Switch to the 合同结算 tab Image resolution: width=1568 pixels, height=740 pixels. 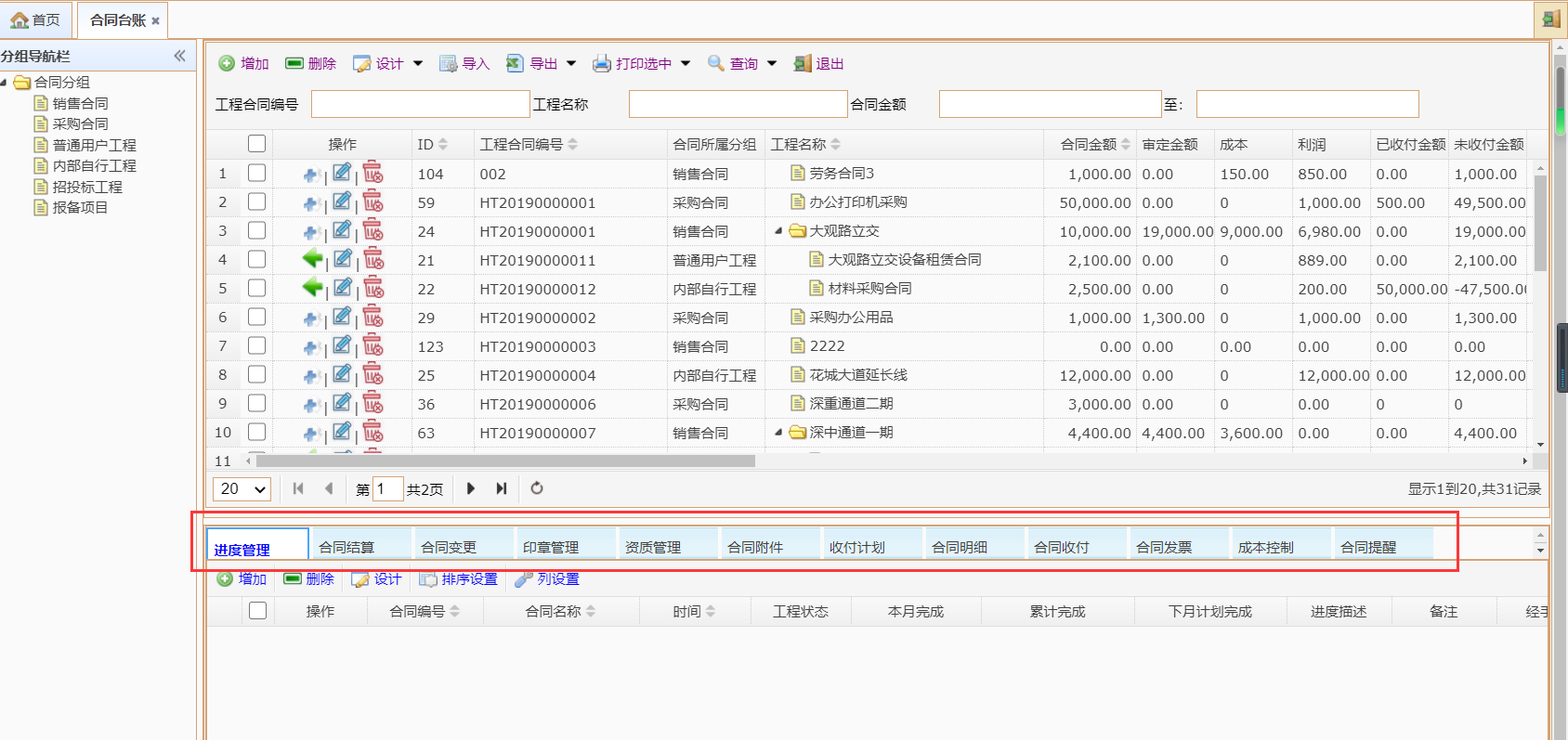pyautogui.click(x=346, y=547)
